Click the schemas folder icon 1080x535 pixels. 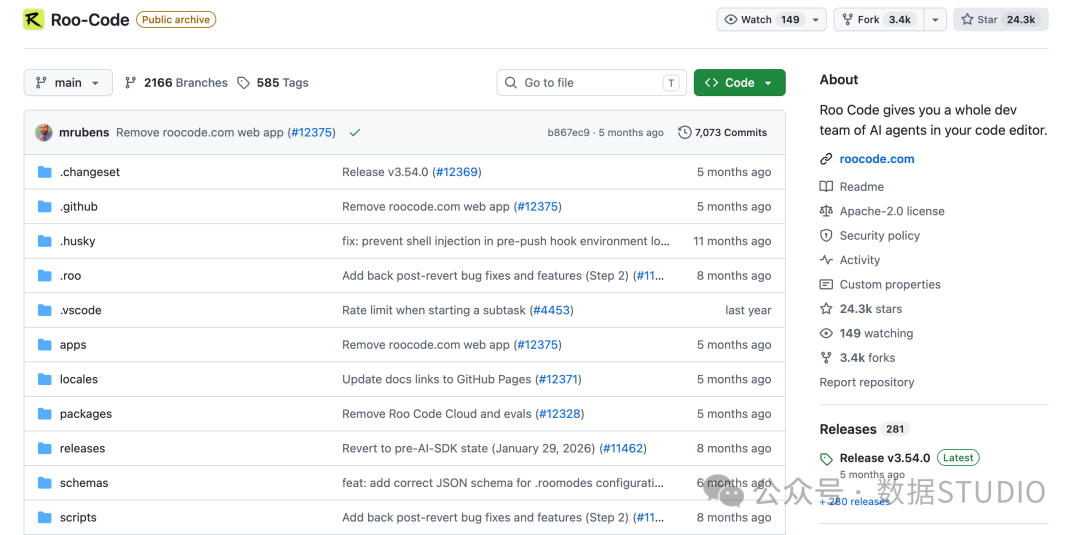pyautogui.click(x=45, y=483)
